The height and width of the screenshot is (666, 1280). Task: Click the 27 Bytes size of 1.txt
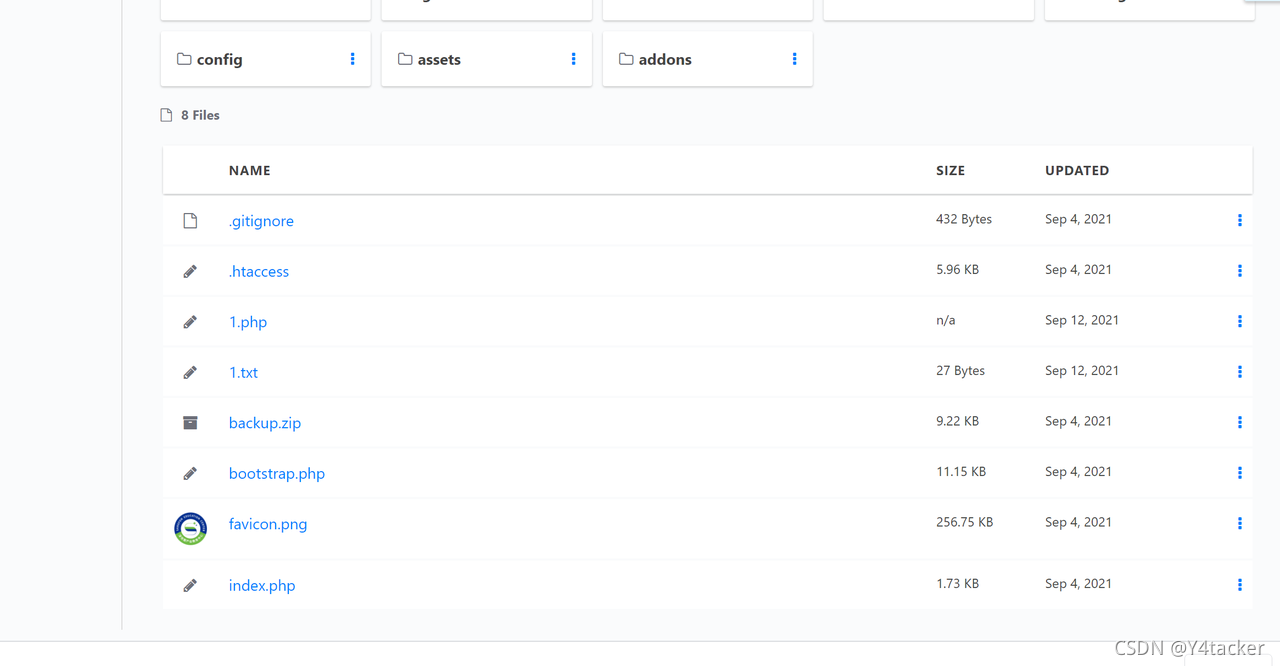click(x=960, y=370)
